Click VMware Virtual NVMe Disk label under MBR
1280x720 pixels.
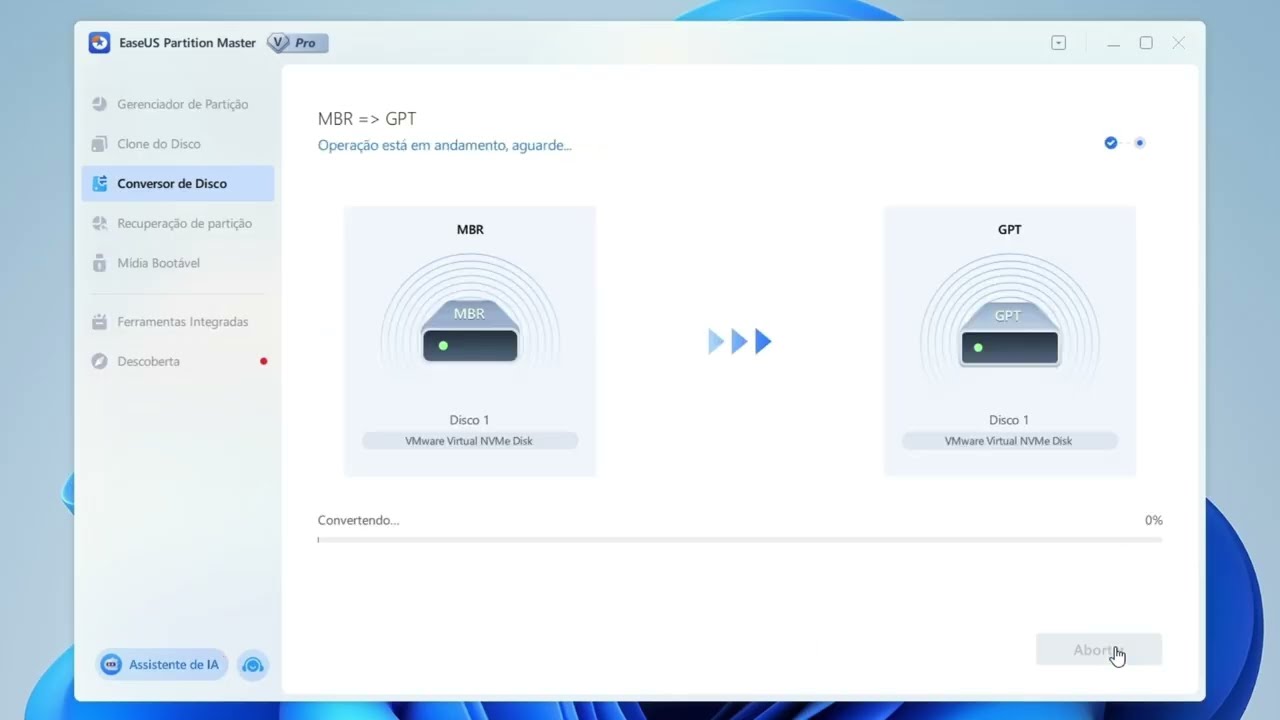(470, 441)
